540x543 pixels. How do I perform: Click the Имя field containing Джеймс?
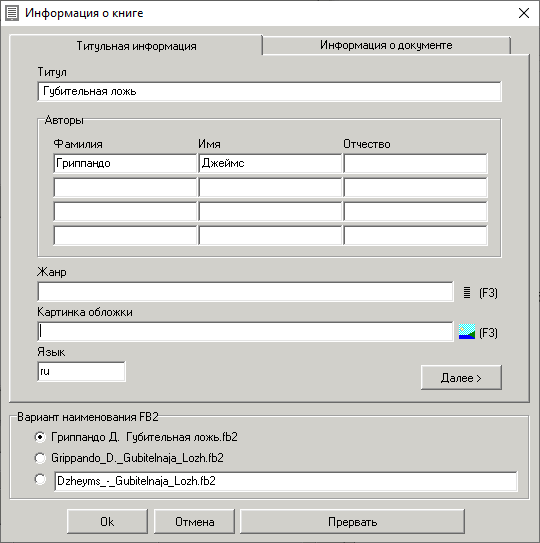pos(270,163)
